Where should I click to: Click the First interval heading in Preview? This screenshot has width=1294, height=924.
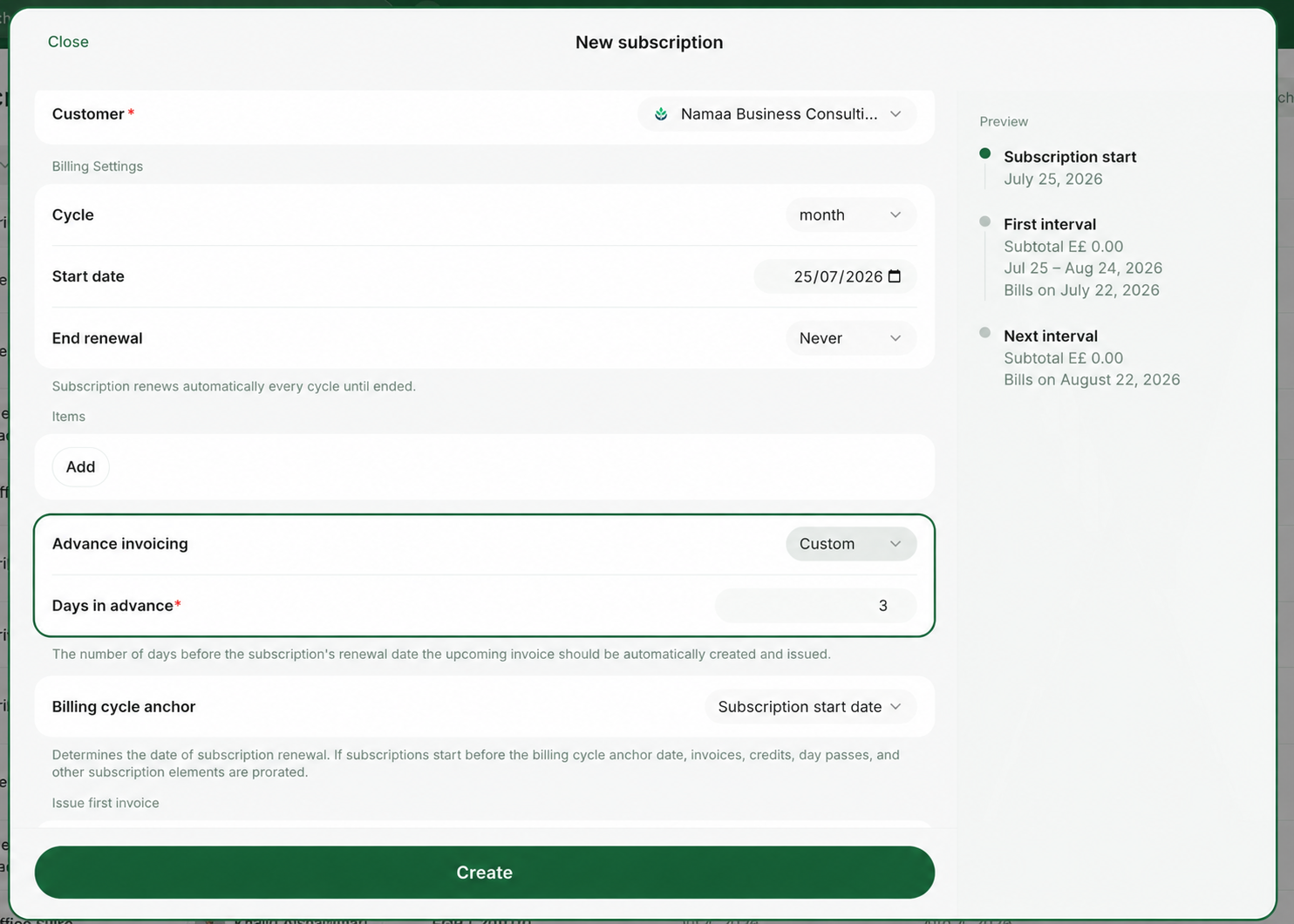pos(1050,224)
